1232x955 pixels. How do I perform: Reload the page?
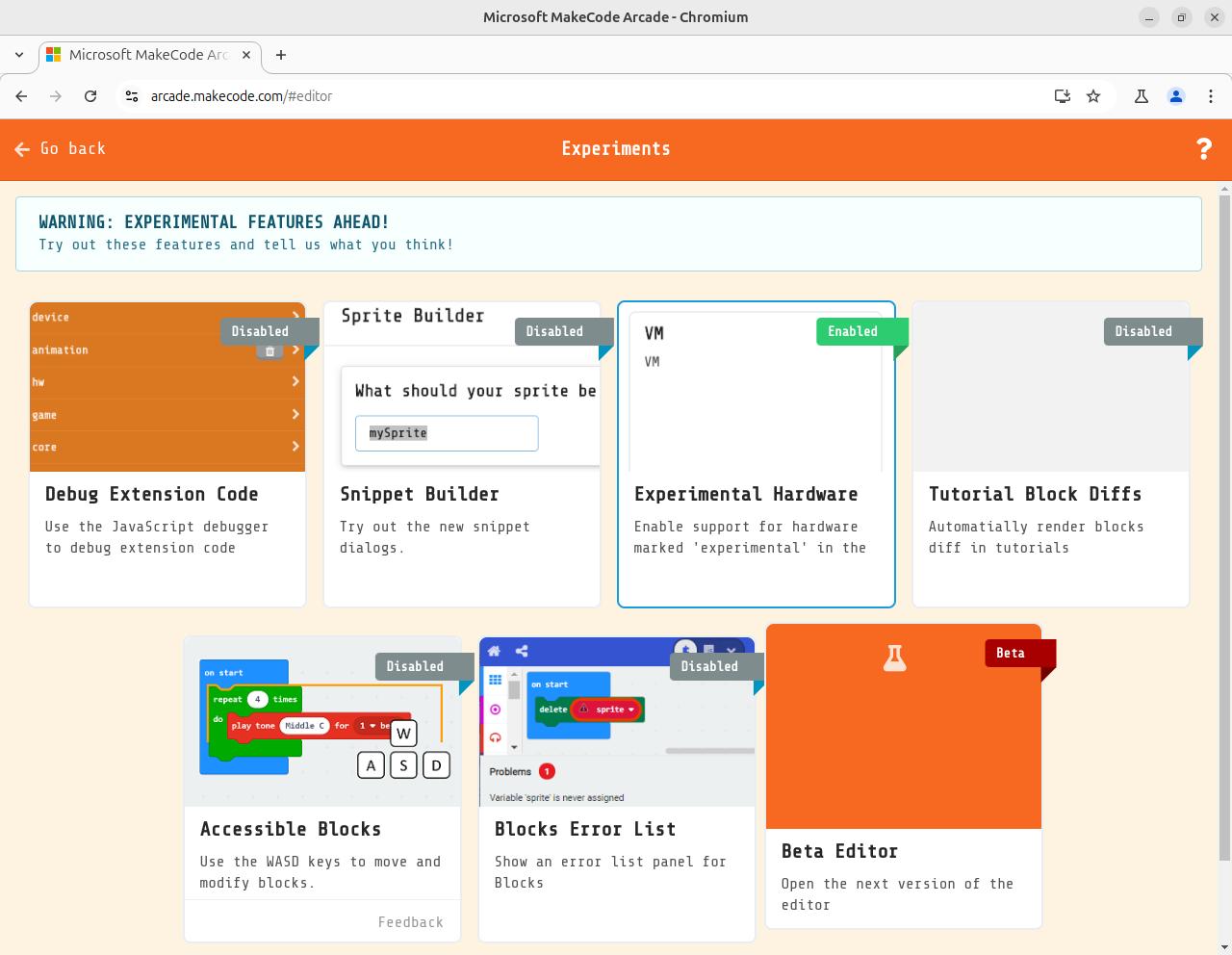click(x=90, y=96)
